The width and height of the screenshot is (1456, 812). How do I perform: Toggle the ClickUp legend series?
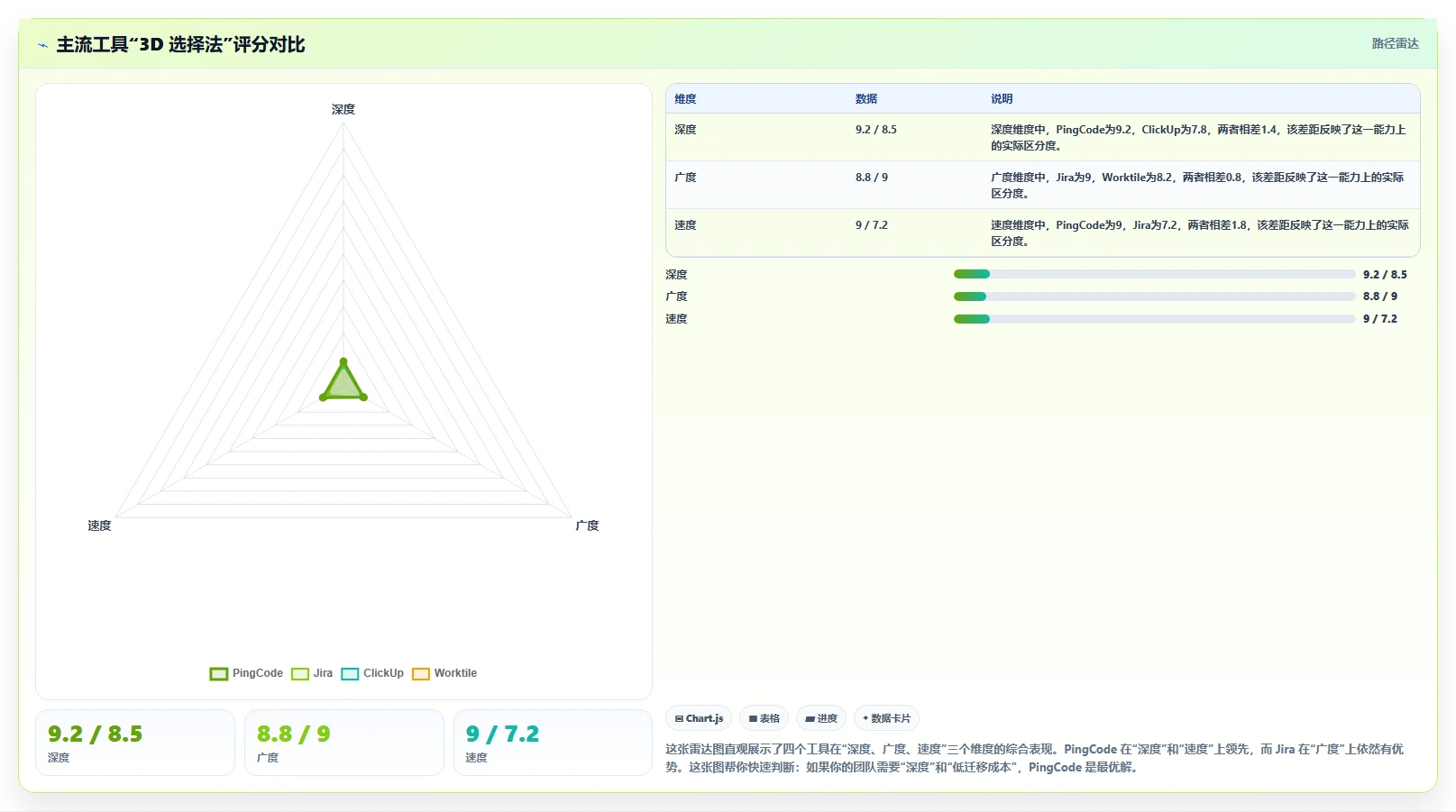tap(372, 673)
